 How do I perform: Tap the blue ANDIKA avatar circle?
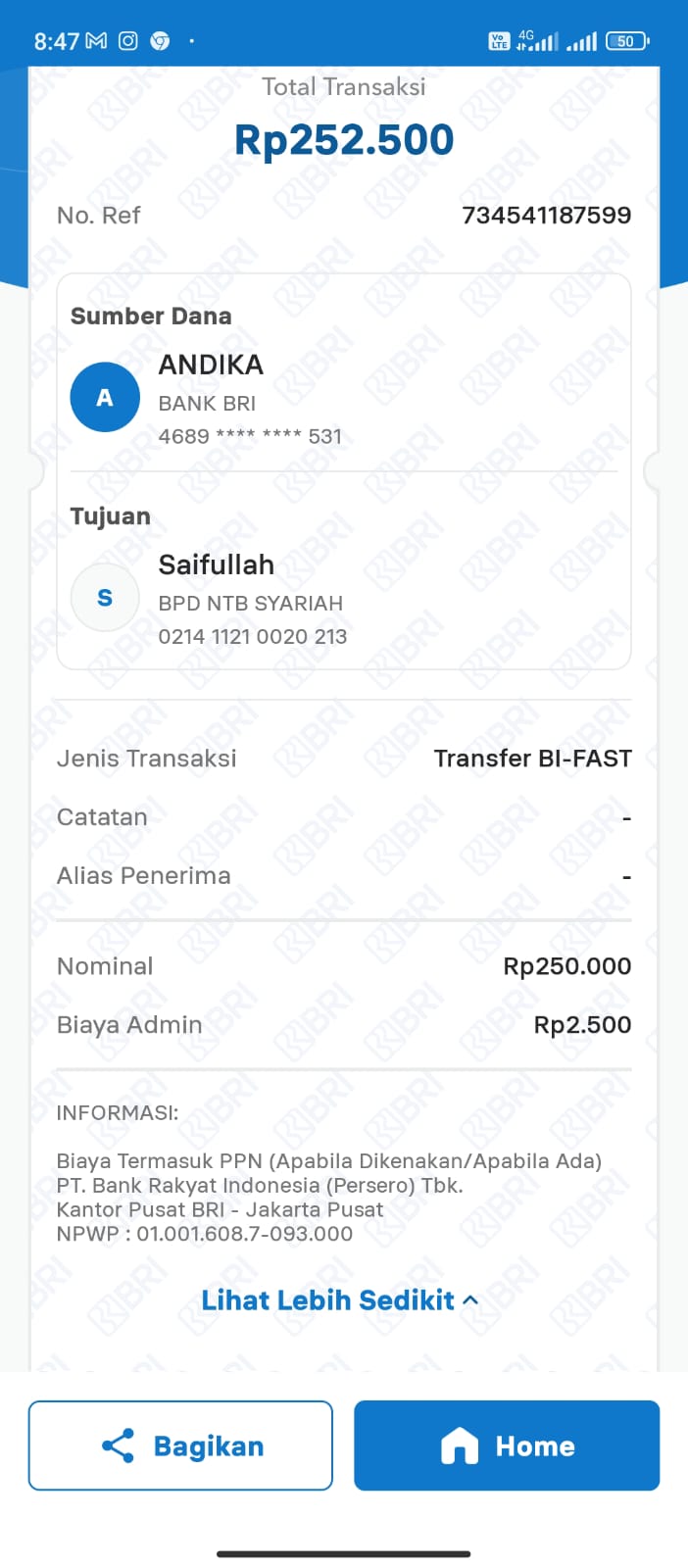click(105, 398)
